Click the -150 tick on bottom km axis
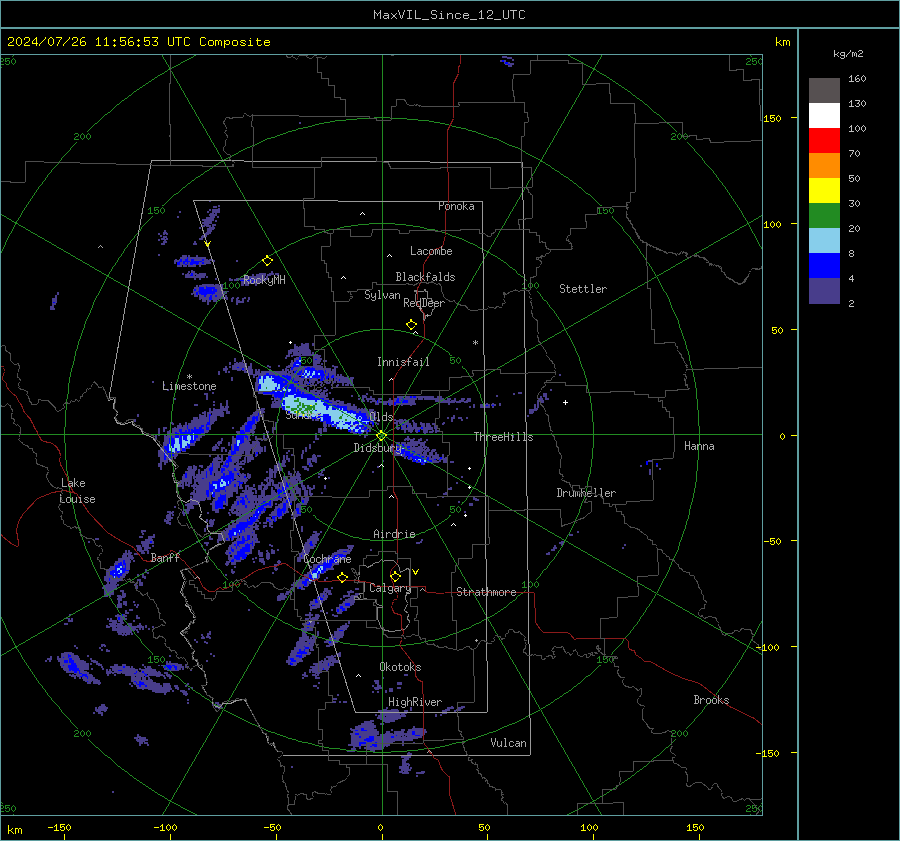 (59, 828)
